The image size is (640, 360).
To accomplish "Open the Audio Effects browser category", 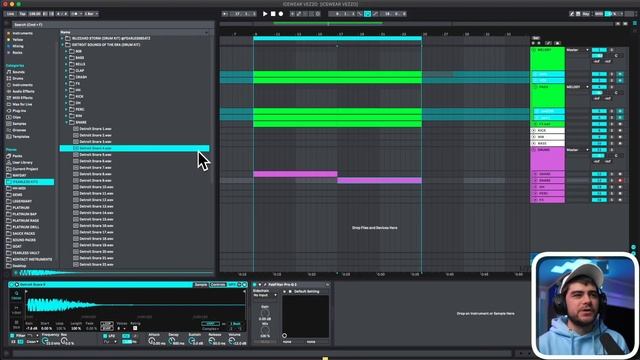I will [x=23, y=91].
